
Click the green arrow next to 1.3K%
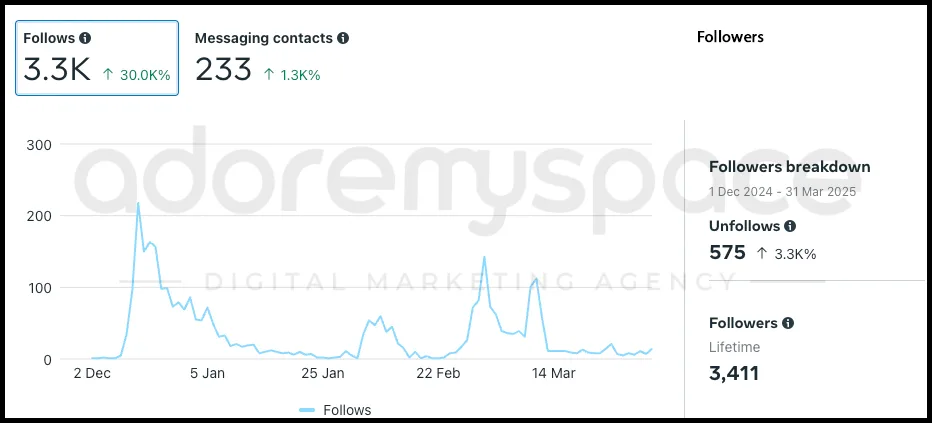click(x=269, y=75)
